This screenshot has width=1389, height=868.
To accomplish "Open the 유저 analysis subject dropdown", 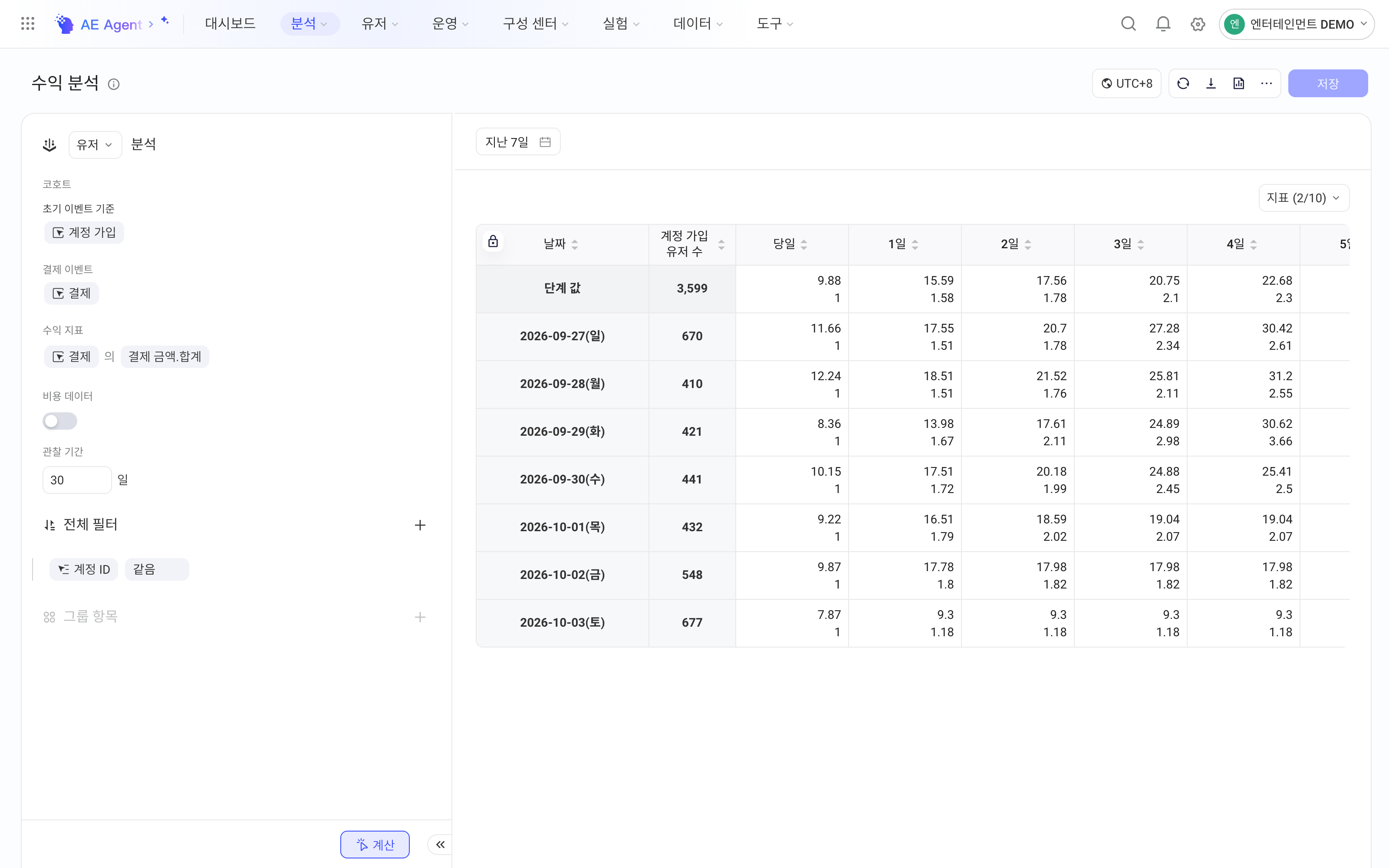I will click(x=95, y=145).
